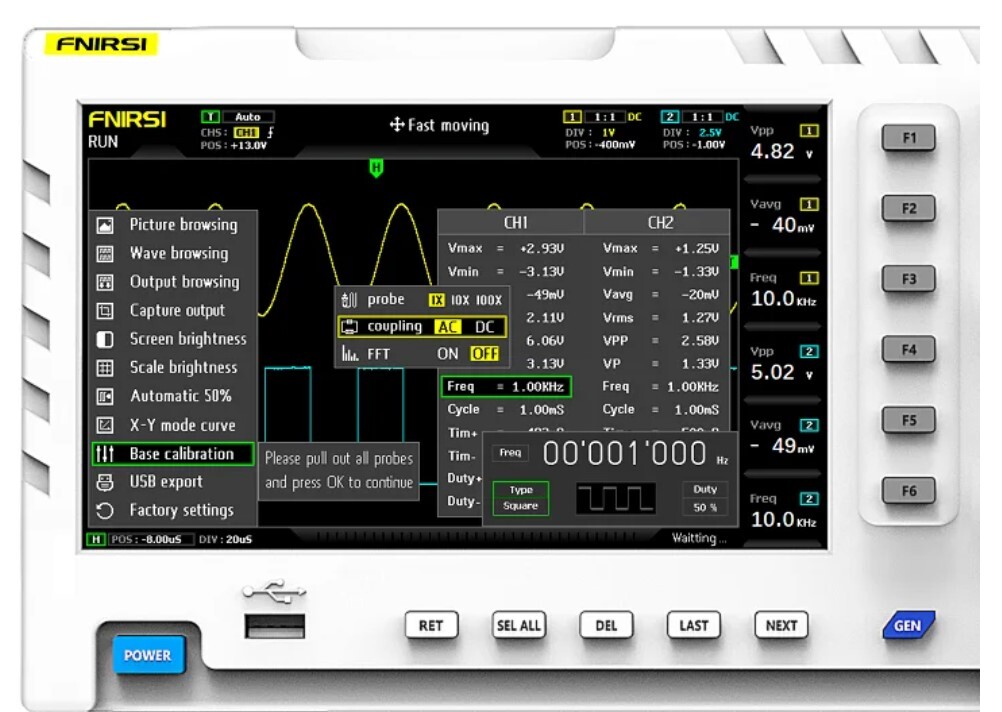Screen dimensions: 1002x712
Task: Click the cyan channel 2 badge in header
Action: tap(670, 116)
